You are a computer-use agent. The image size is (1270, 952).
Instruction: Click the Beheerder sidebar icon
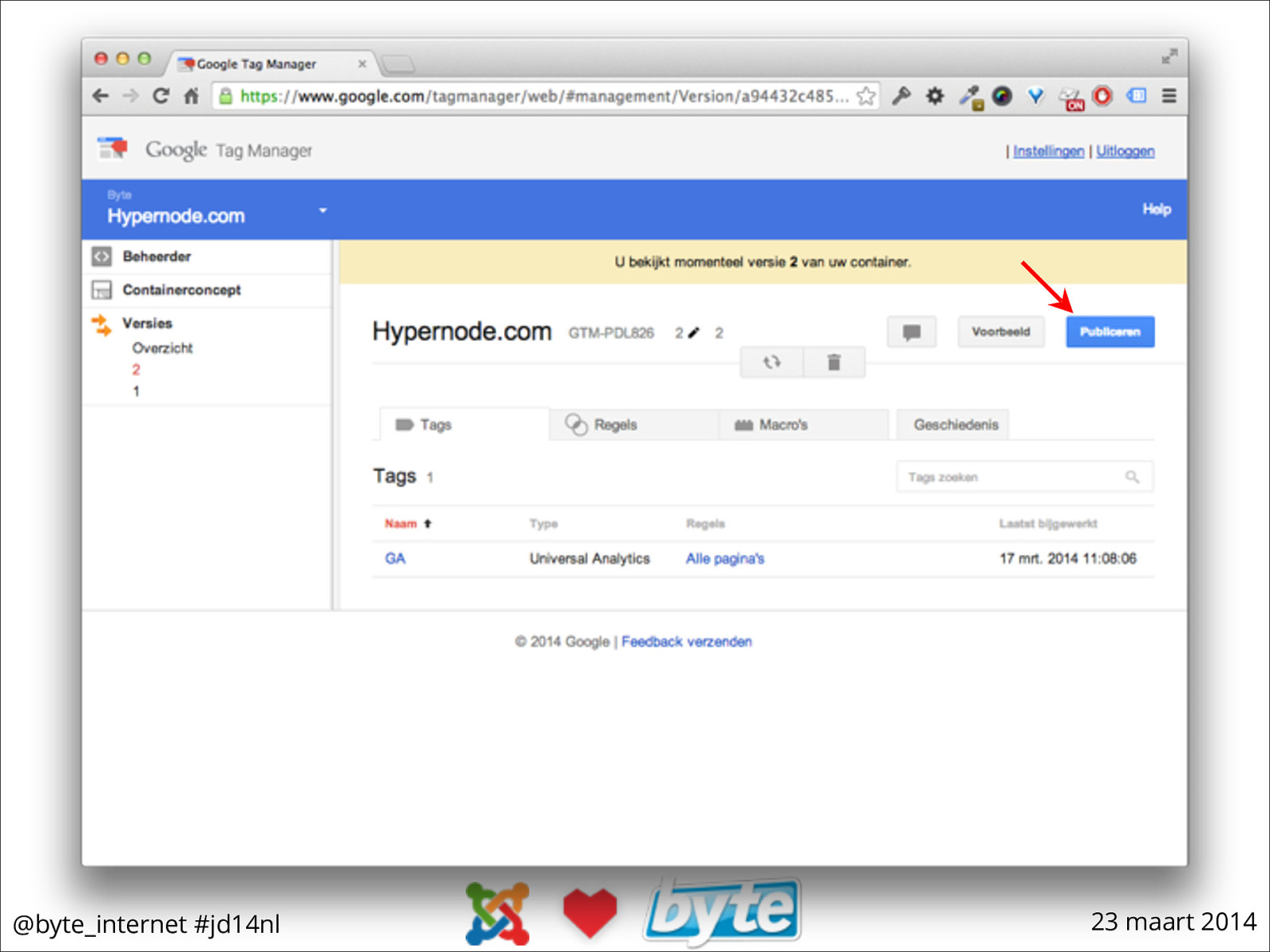[102, 256]
